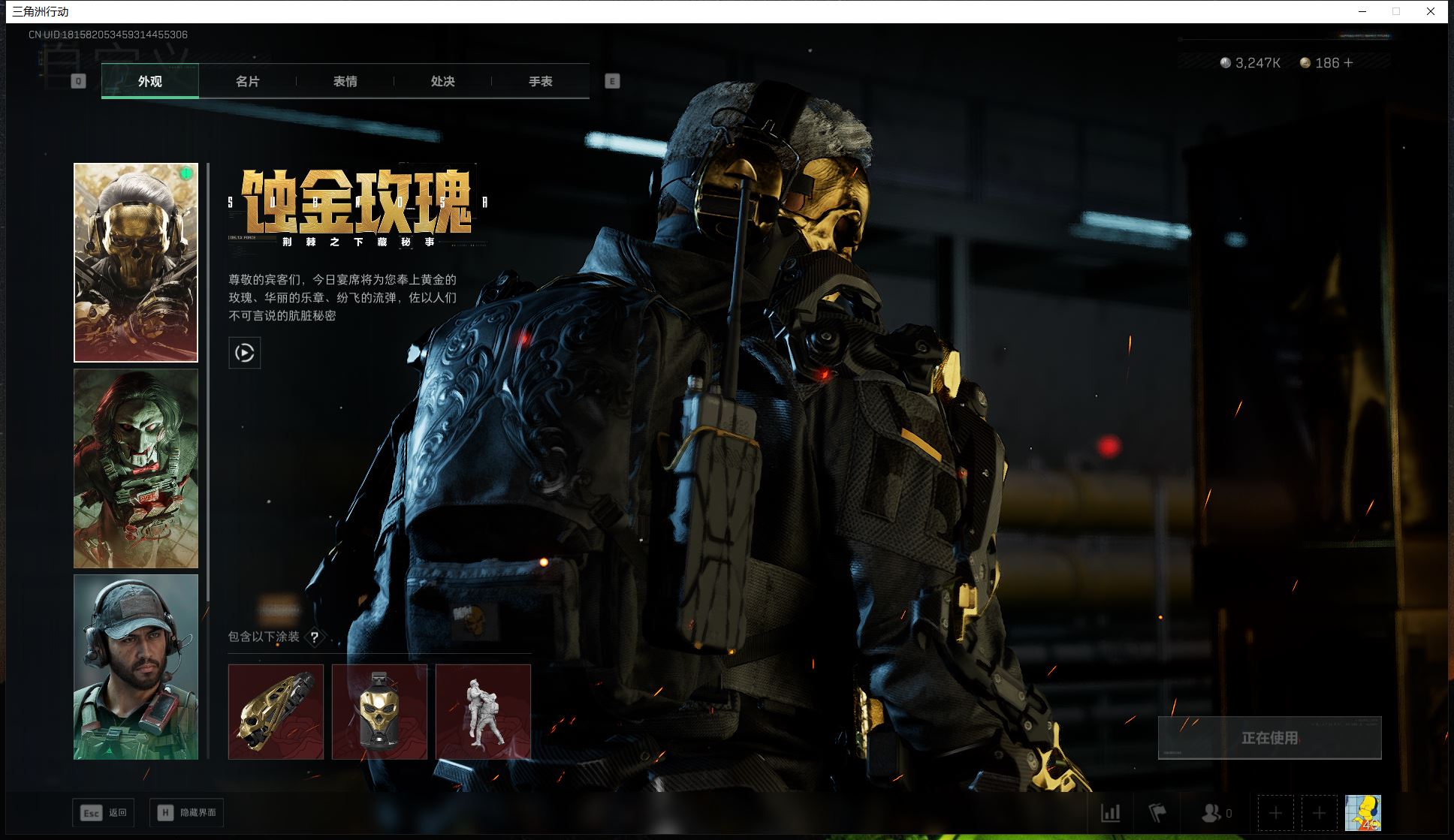Switch to the 表情 tab
The height and width of the screenshot is (840, 1454).
[345, 81]
